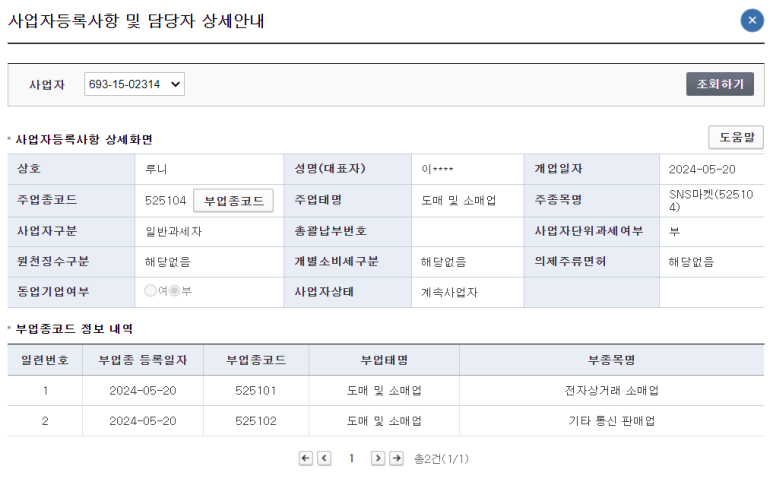Click the 총2건(1/1) result count text
The height and width of the screenshot is (479, 773).
coord(441,459)
